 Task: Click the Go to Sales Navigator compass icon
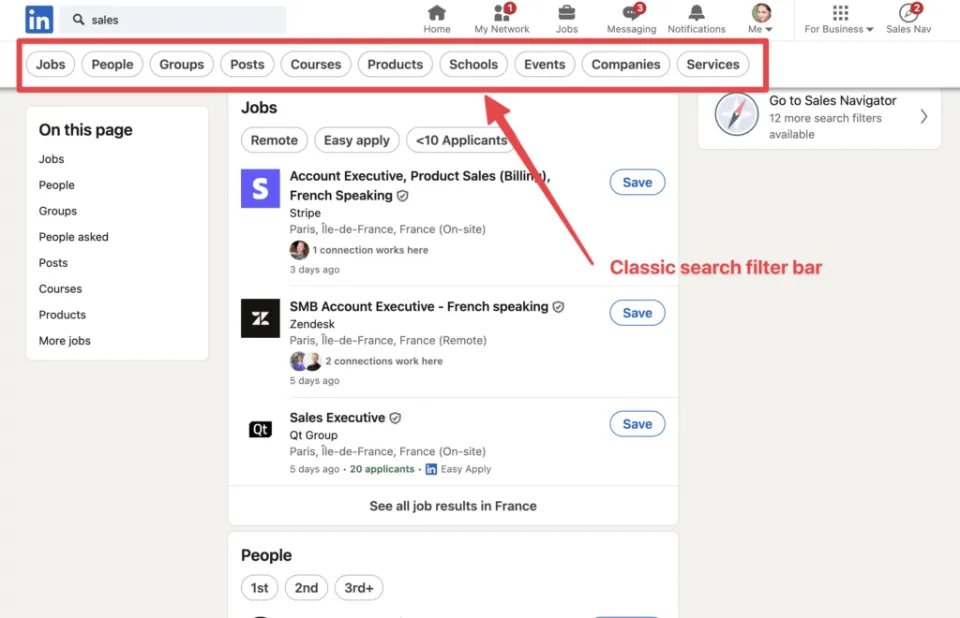point(737,115)
